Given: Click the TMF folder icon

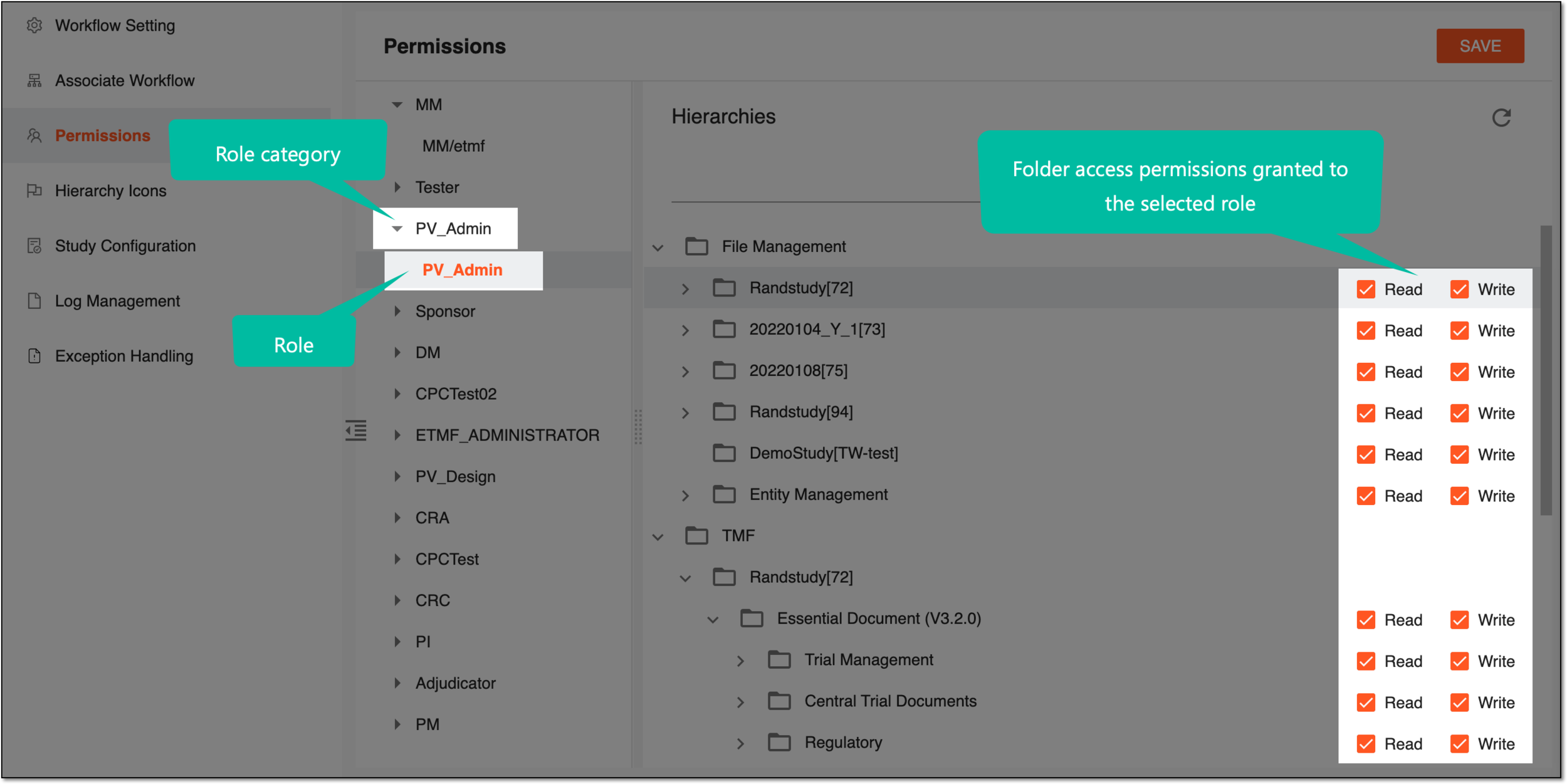Looking at the screenshot, I should [x=696, y=536].
